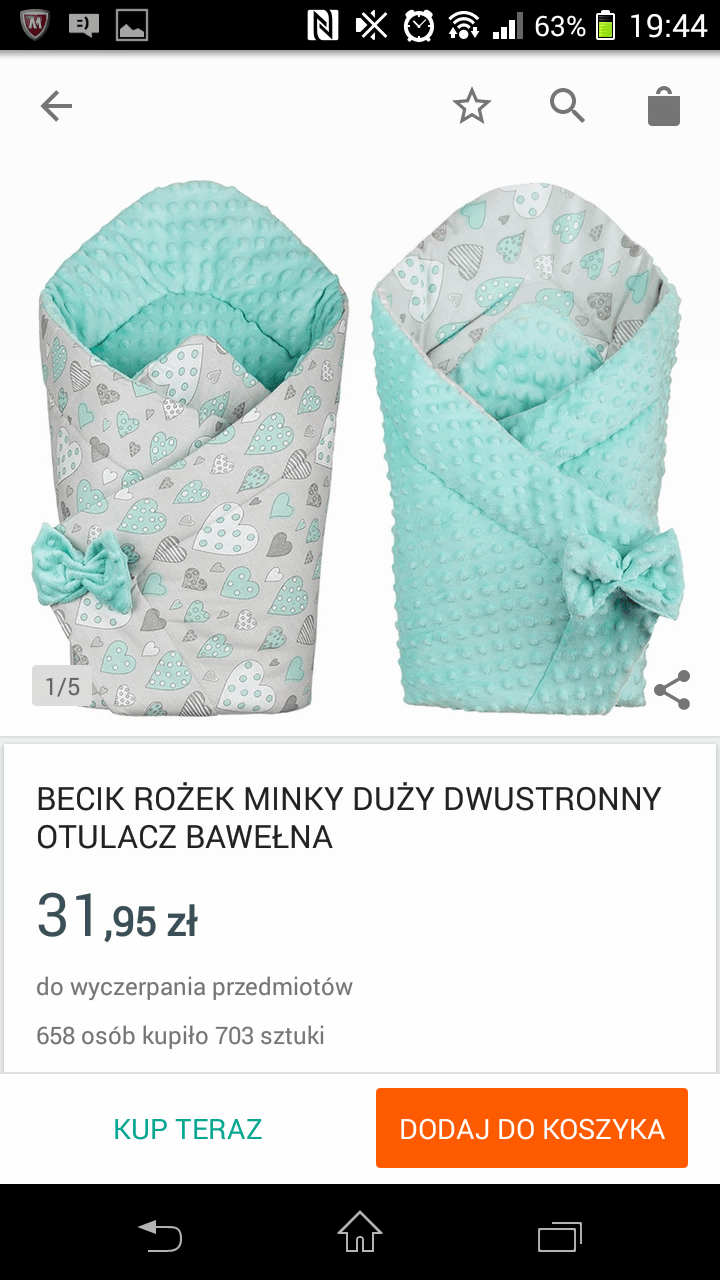Click the KUP TERAZ button

[x=188, y=1129]
